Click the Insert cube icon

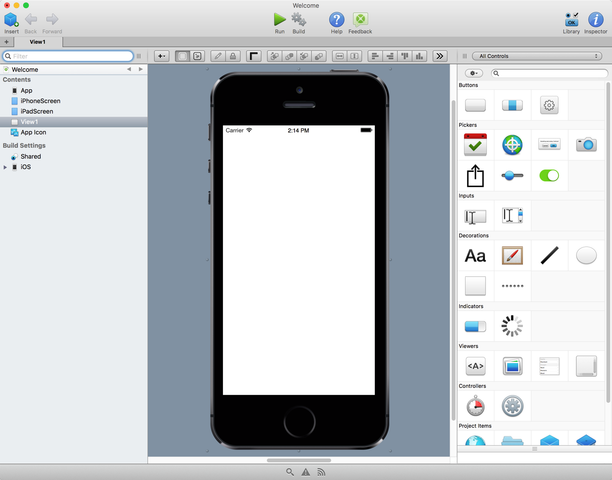[x=11, y=19]
